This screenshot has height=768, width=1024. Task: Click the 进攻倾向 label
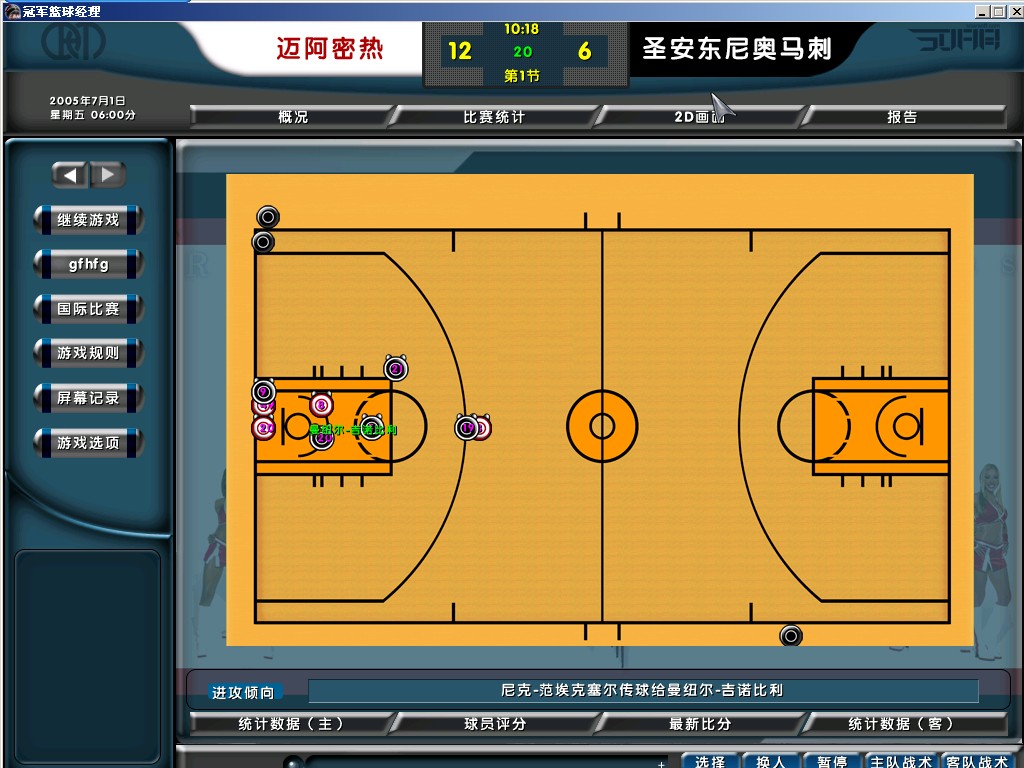click(x=243, y=692)
